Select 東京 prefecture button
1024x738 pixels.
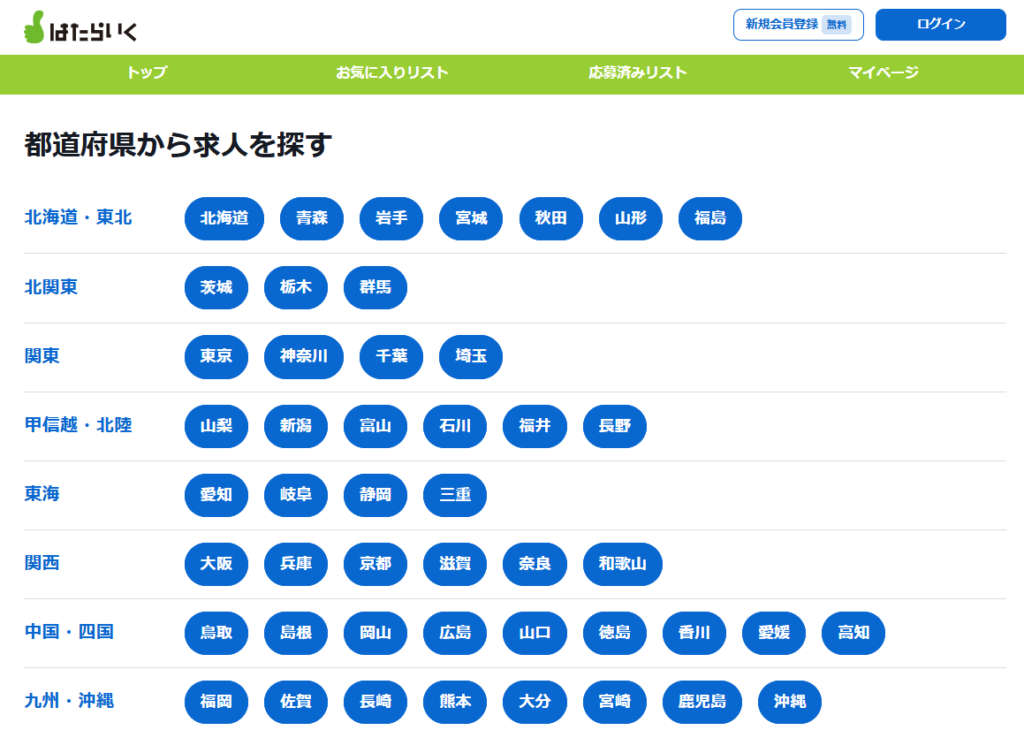click(216, 357)
